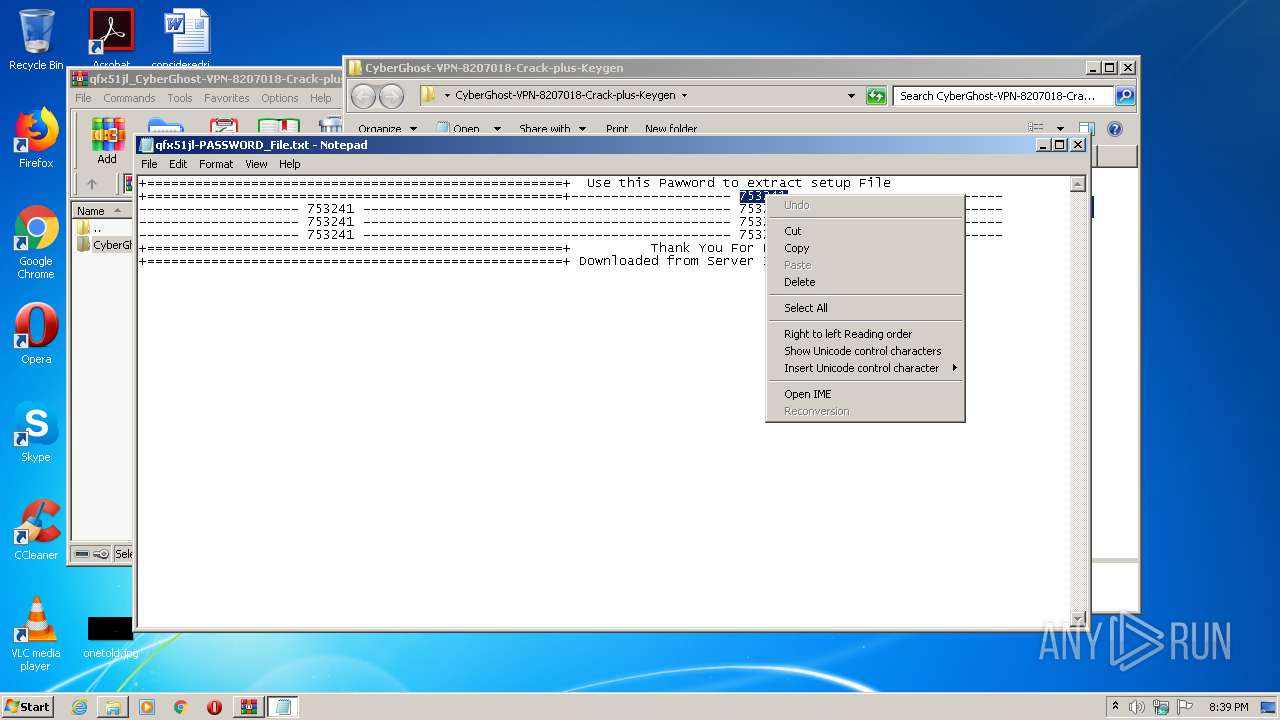Open Windows Media Player from taskbar
Screen dimensions: 1280x720
tap(147, 707)
